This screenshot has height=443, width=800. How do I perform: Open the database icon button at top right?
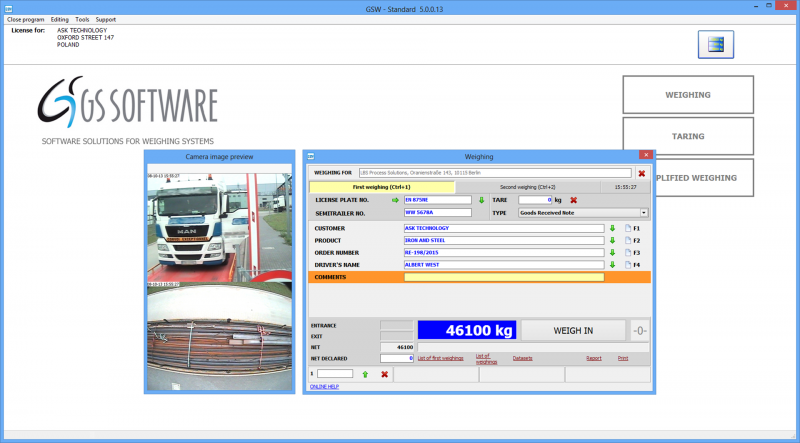tap(715, 45)
